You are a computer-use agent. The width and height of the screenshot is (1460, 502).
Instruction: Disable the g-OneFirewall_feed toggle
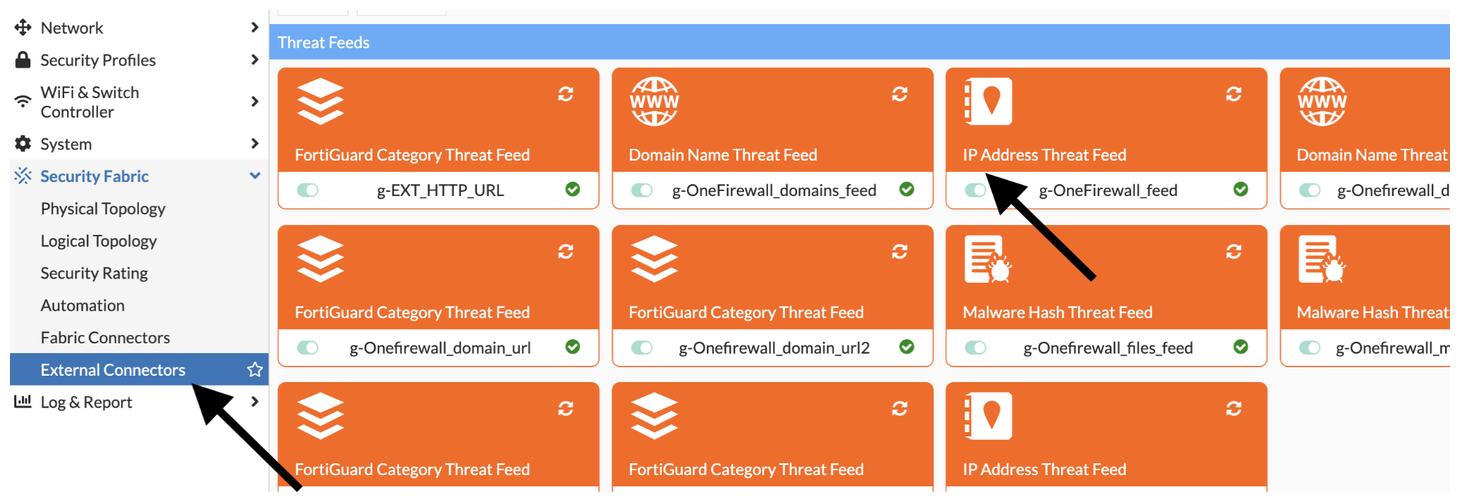976,190
